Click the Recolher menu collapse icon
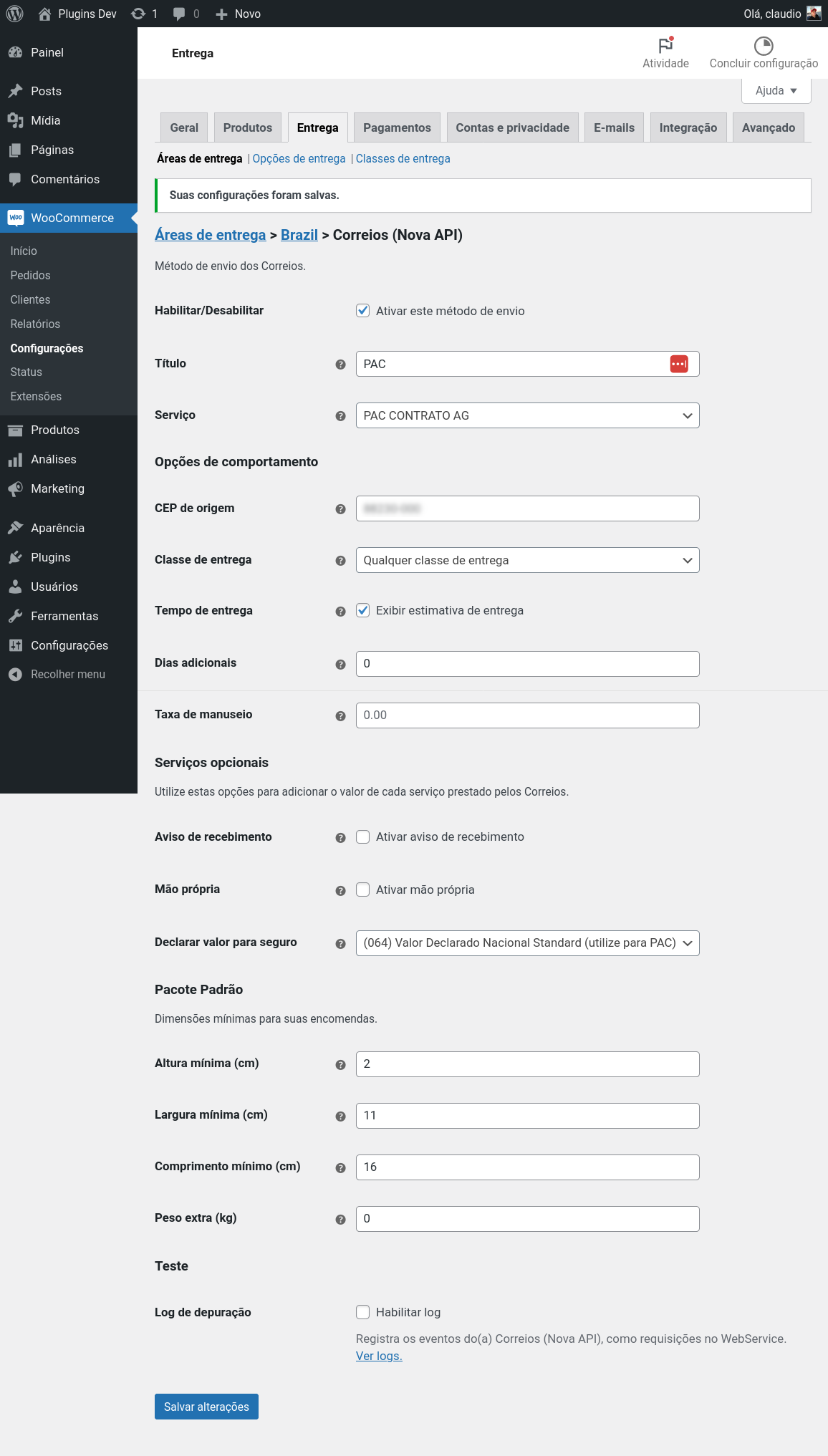 15,674
